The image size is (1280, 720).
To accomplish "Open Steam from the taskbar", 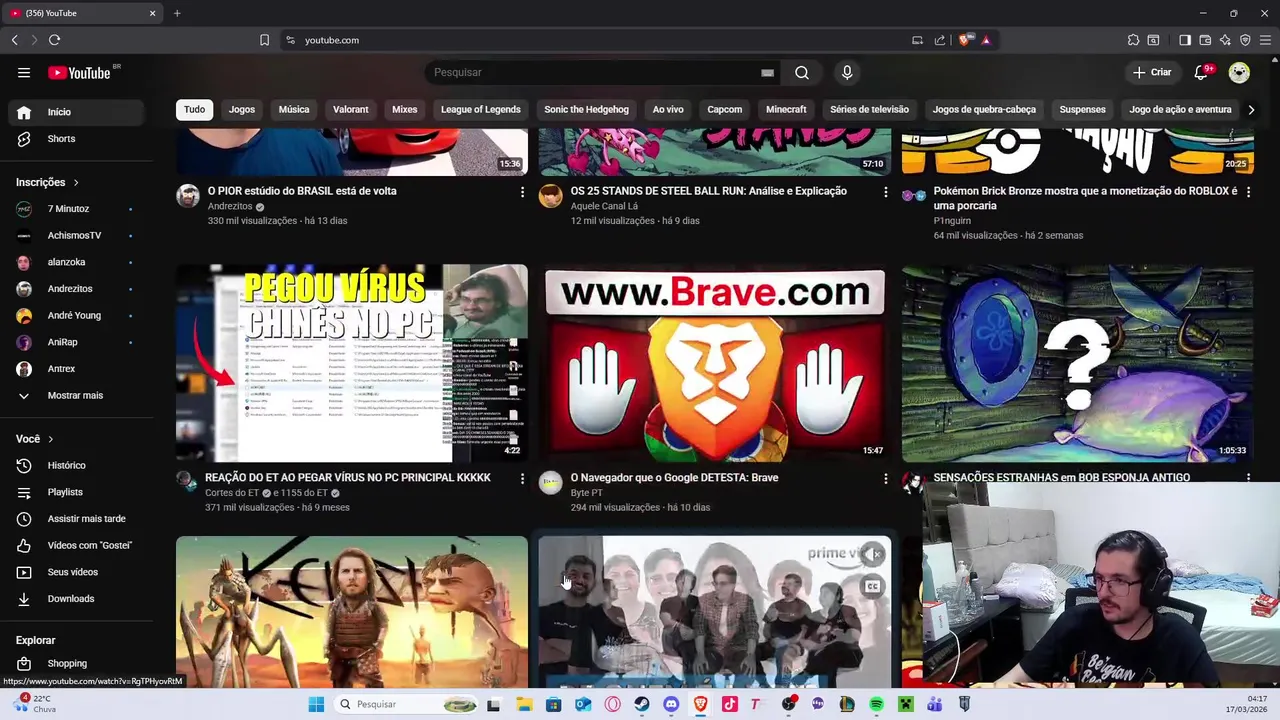I will [x=642, y=704].
